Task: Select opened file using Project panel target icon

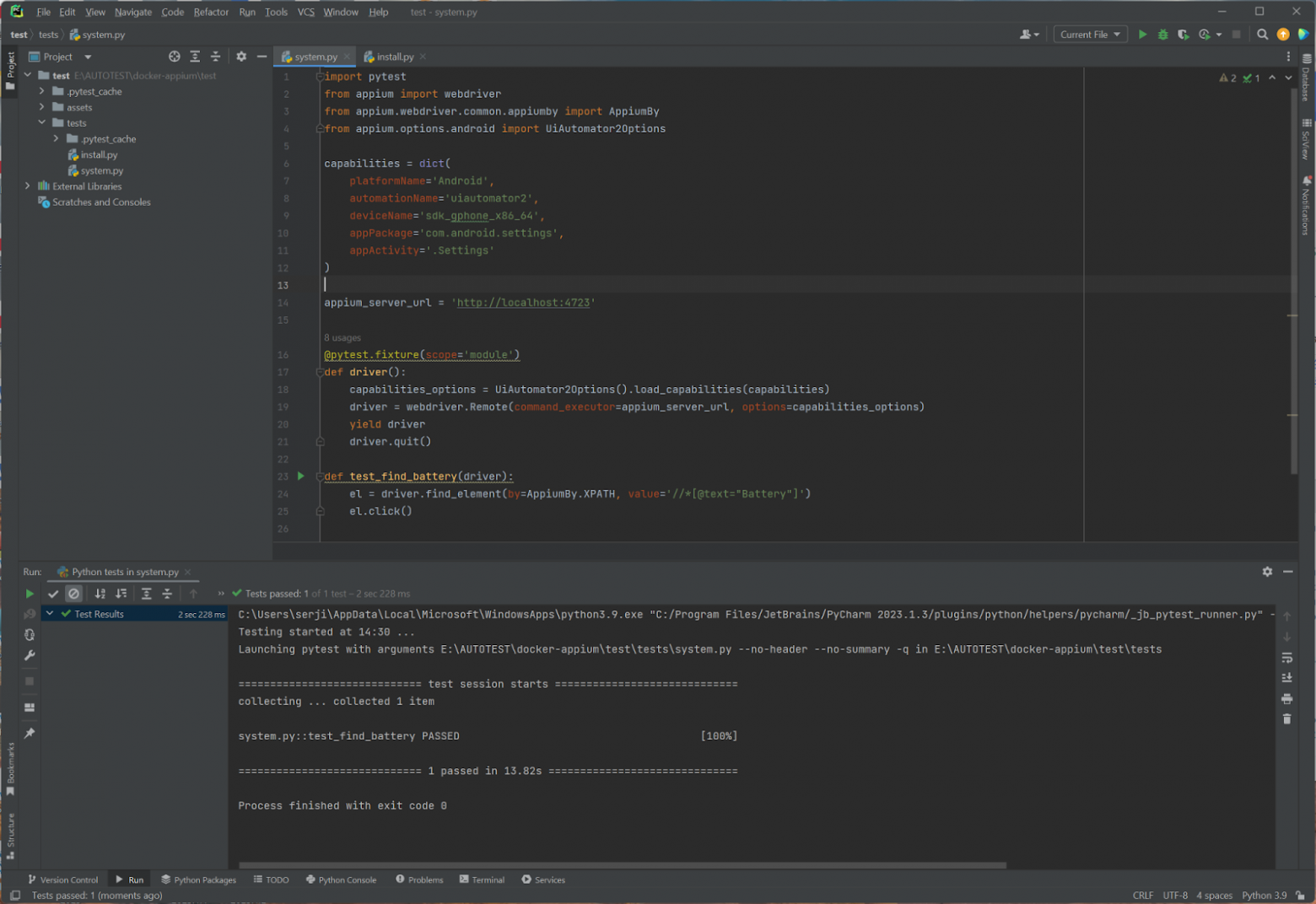Action: pos(174,56)
